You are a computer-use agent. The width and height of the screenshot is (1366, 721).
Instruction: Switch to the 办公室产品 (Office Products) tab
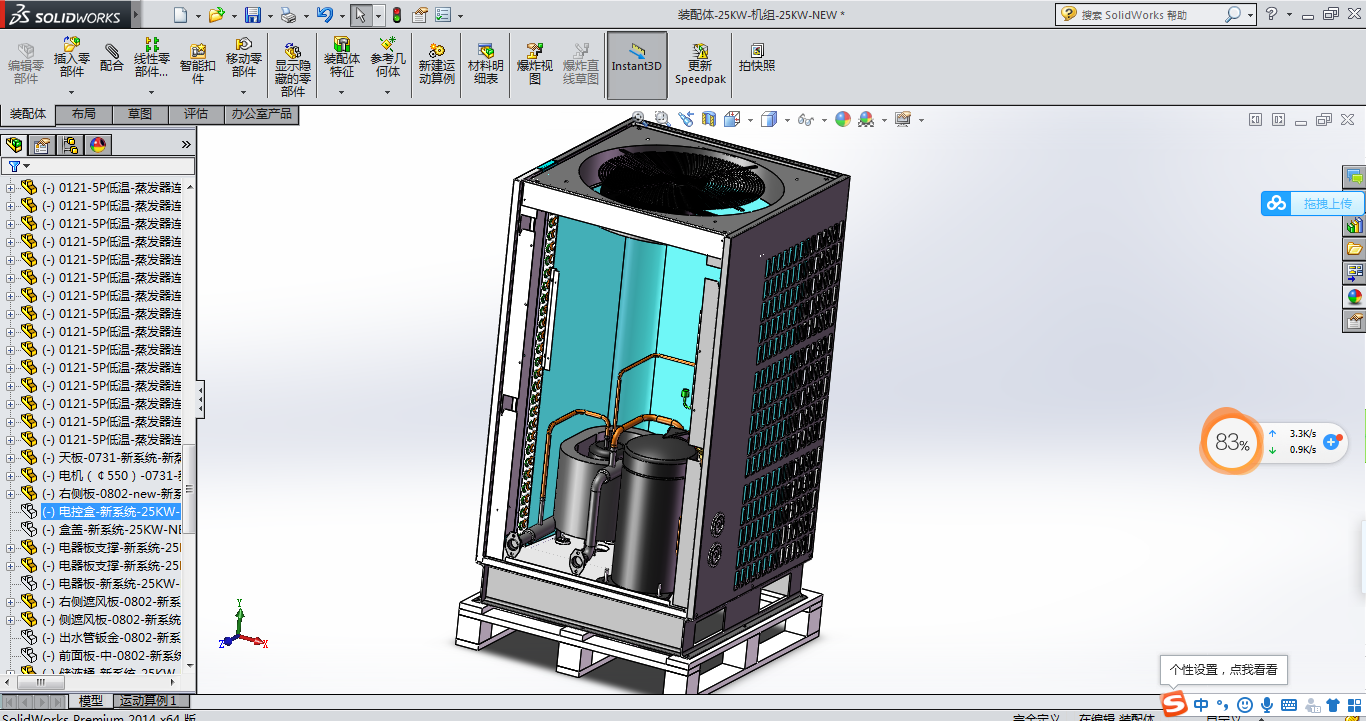[262, 114]
